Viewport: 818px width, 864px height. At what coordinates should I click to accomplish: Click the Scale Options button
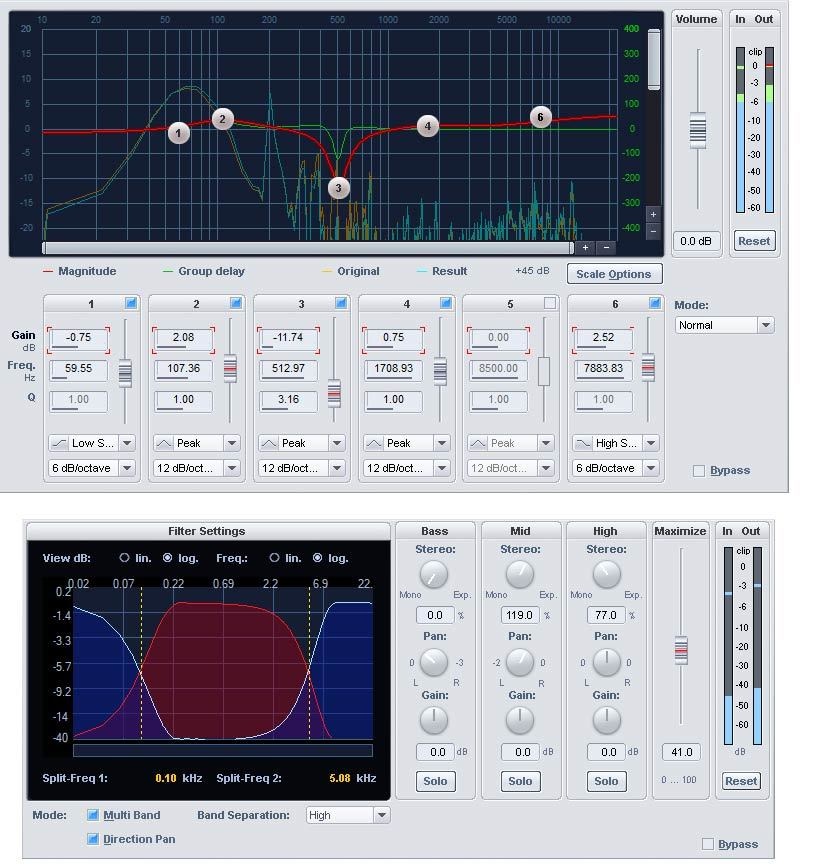pos(614,274)
